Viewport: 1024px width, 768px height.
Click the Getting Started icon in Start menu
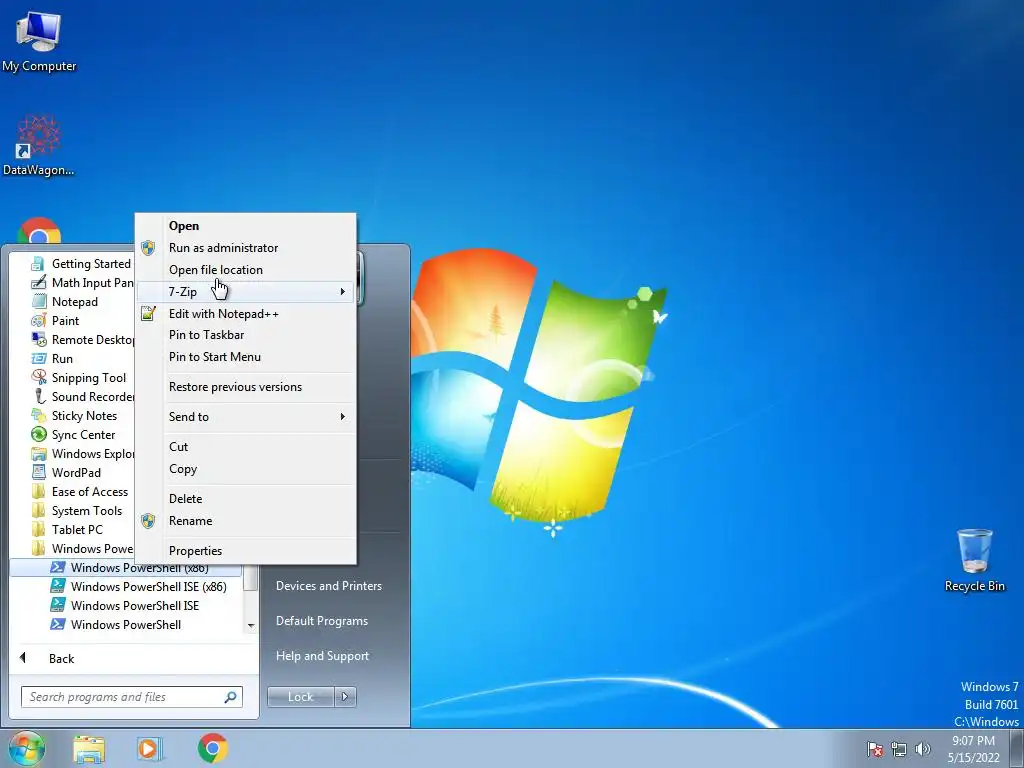(x=39, y=264)
